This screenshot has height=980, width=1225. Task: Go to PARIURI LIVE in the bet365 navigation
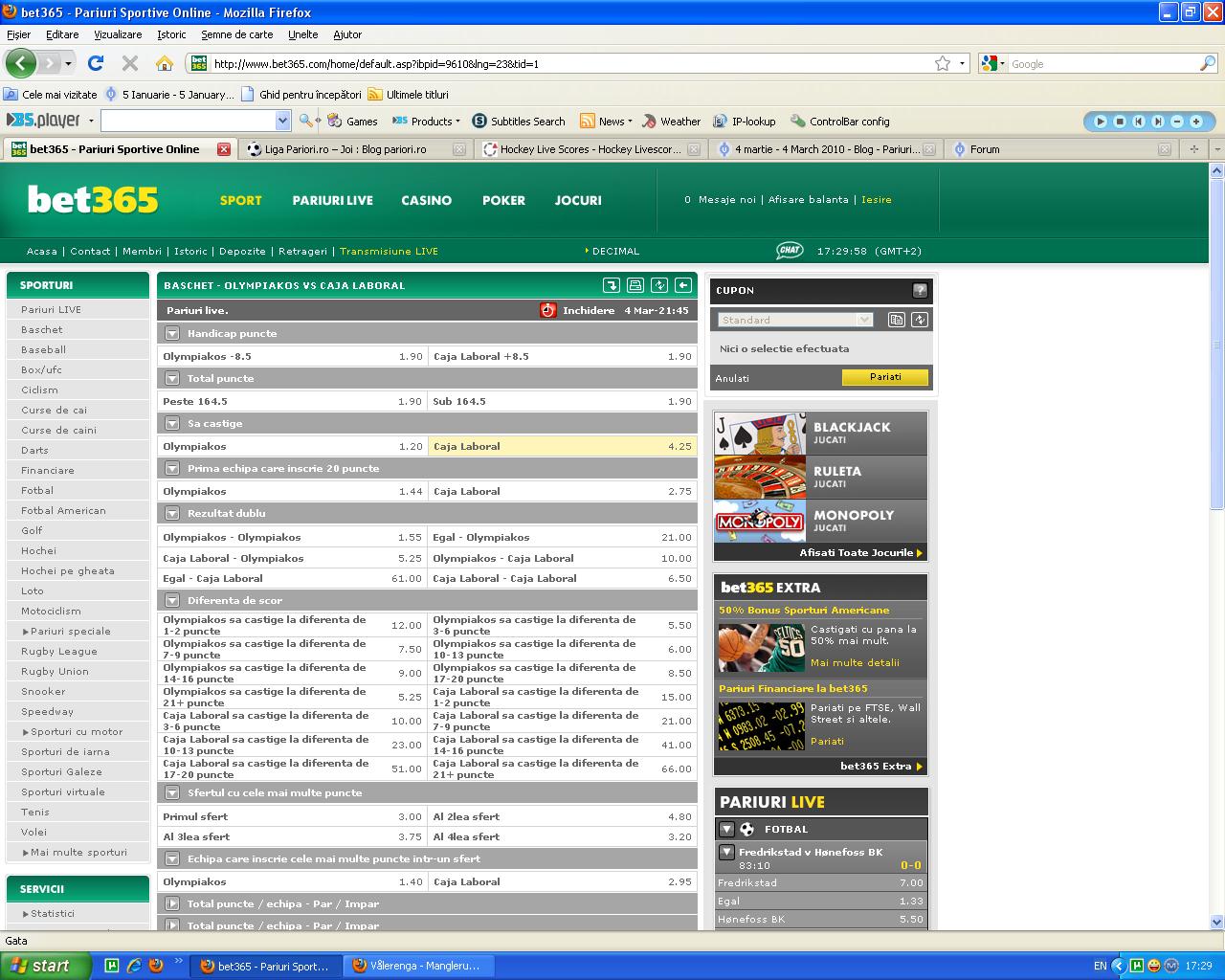pos(333,200)
